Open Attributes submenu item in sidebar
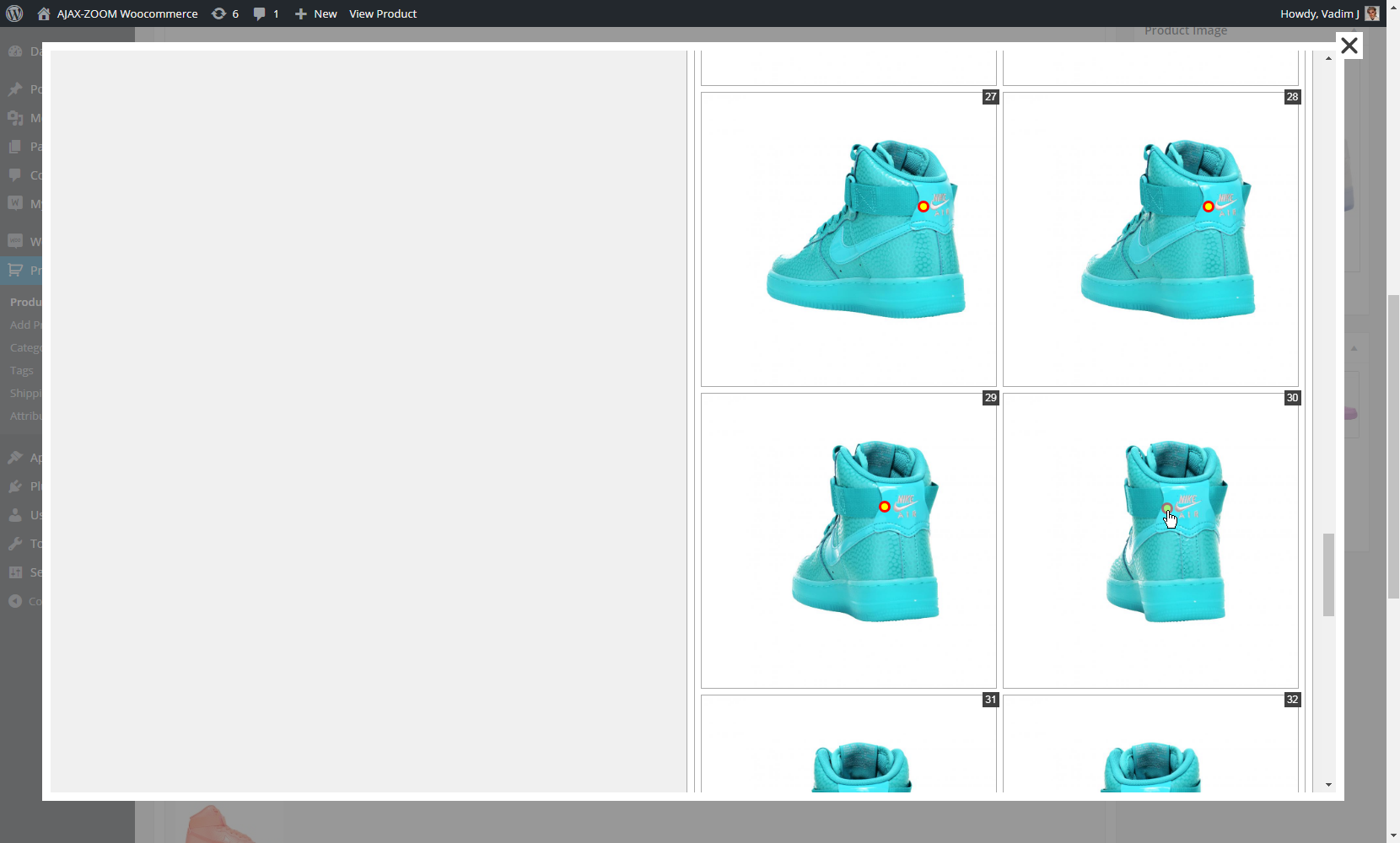 coord(25,416)
